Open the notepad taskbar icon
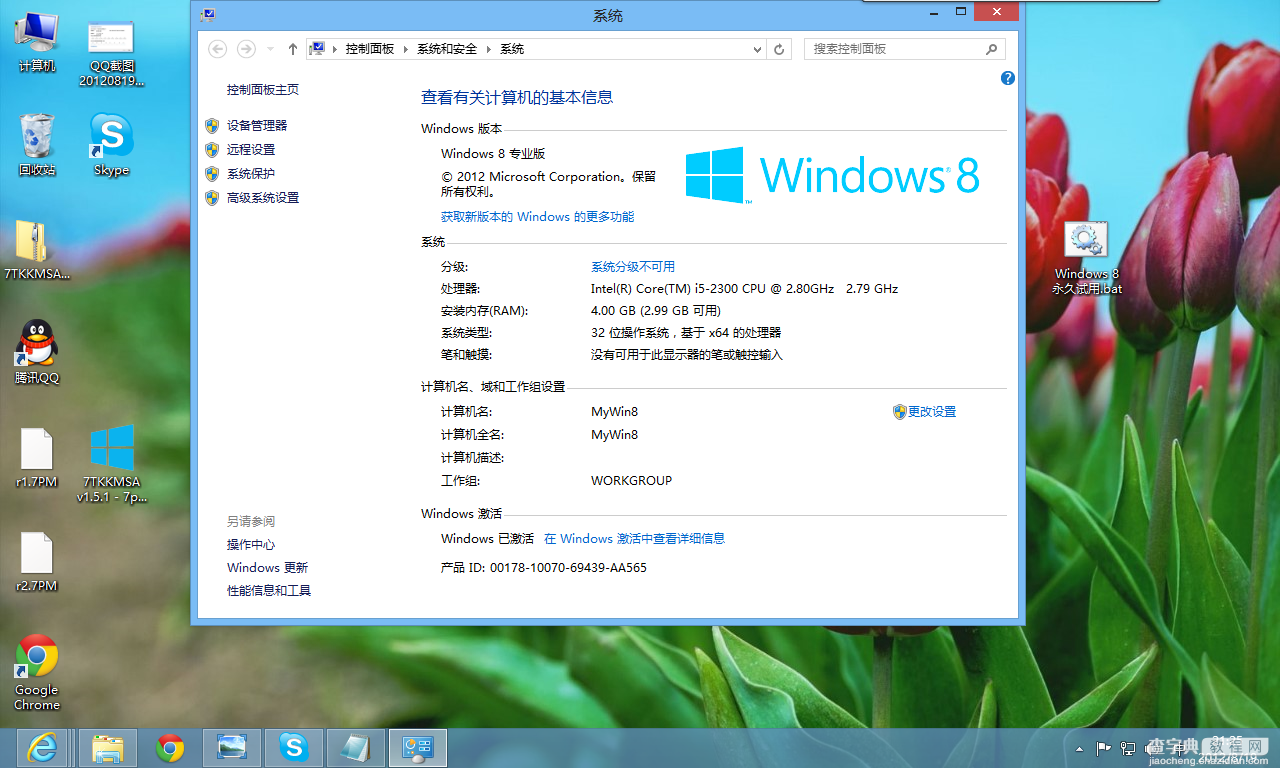This screenshot has height=768, width=1280. click(356, 748)
